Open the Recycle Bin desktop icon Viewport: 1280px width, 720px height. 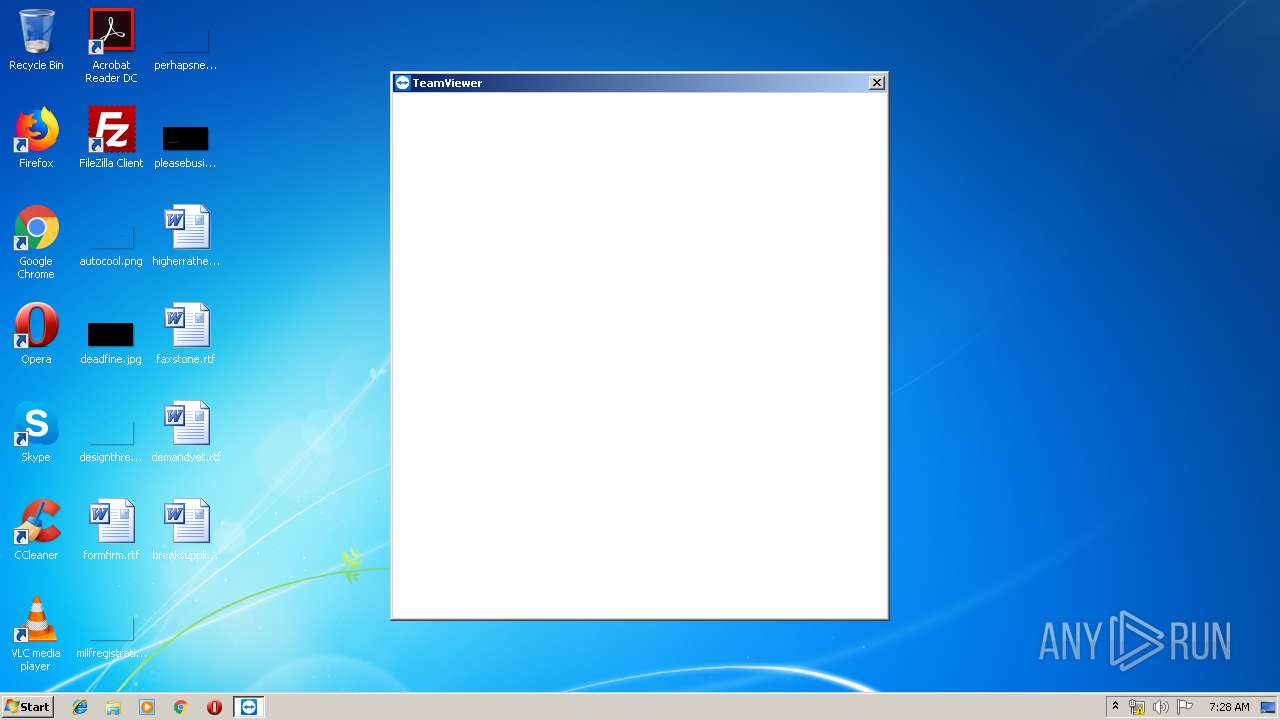pyautogui.click(x=36, y=40)
